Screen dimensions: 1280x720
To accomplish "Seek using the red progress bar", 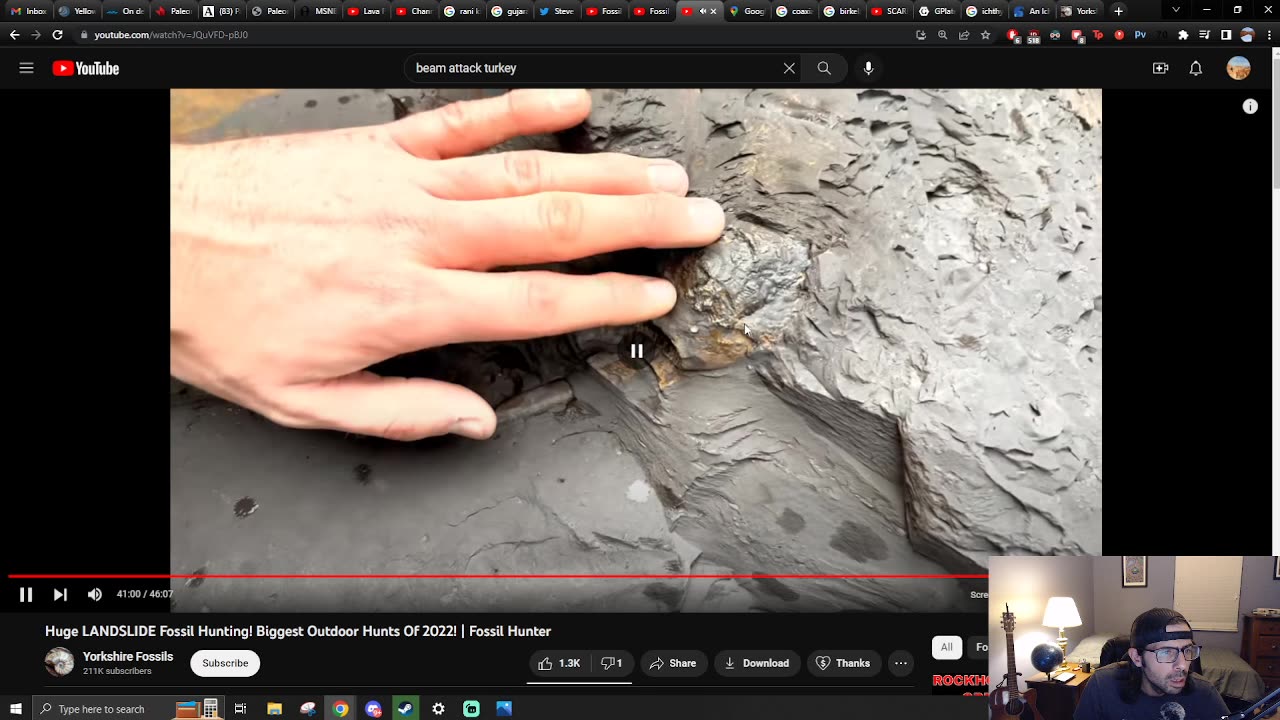I will pos(500,576).
